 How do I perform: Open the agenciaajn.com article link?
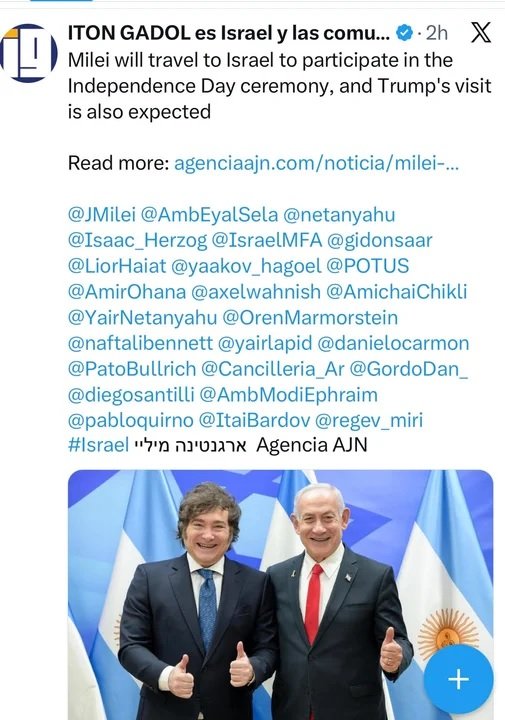(316, 163)
